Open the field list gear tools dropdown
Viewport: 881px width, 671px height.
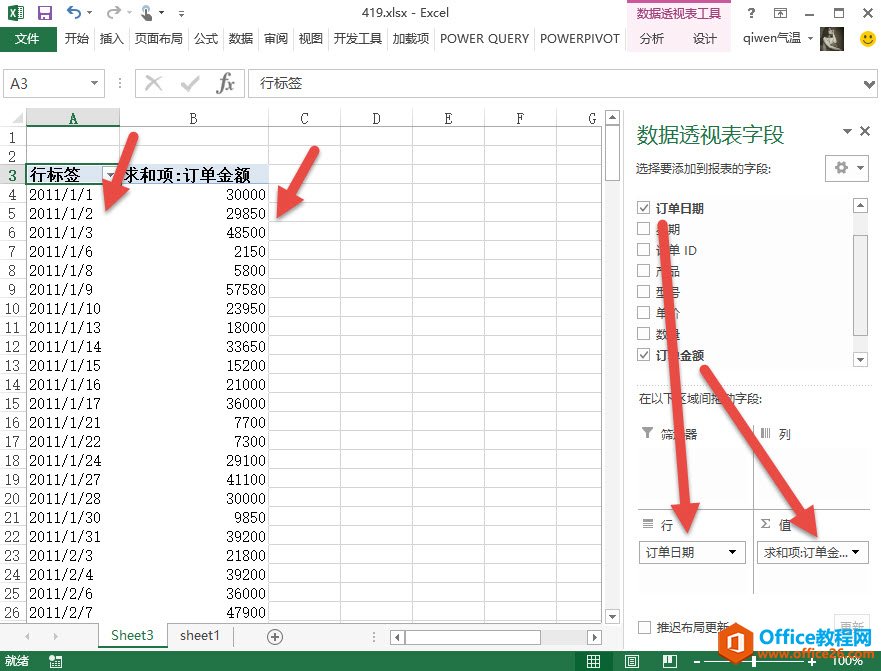846,168
